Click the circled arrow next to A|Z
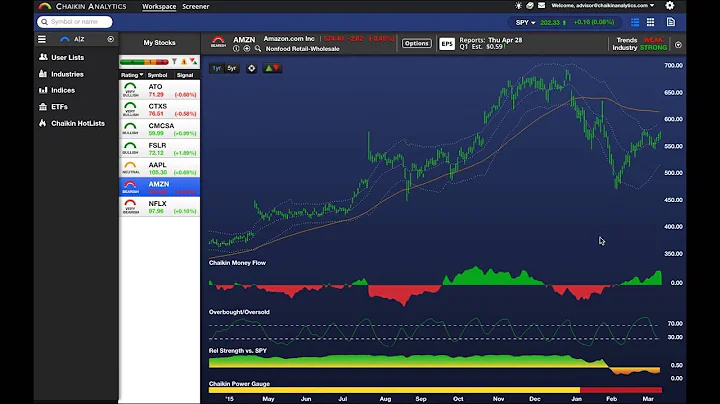Screen dimensions: 720x404 coord(111,39)
